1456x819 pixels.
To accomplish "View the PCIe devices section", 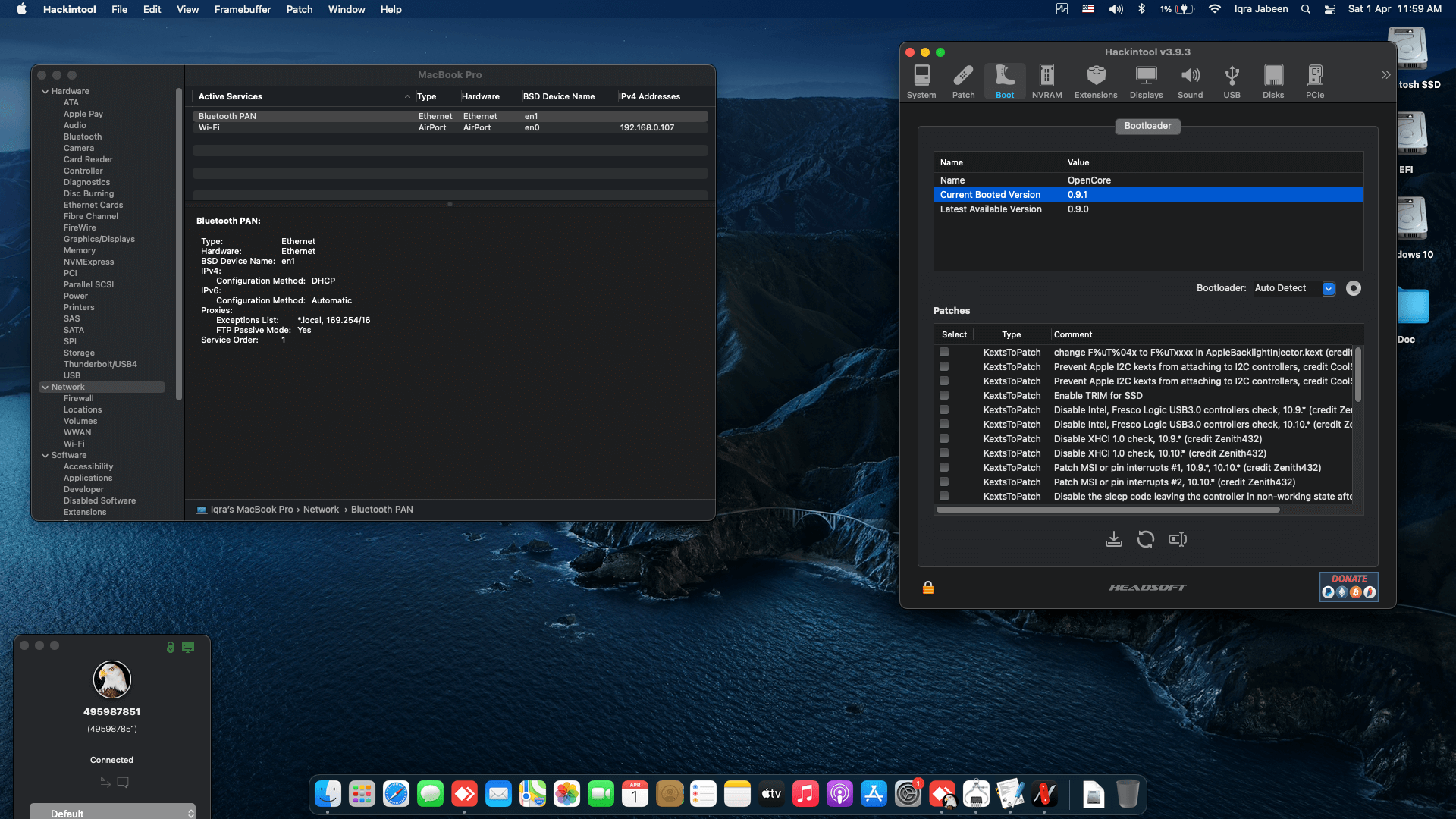I will (1314, 80).
